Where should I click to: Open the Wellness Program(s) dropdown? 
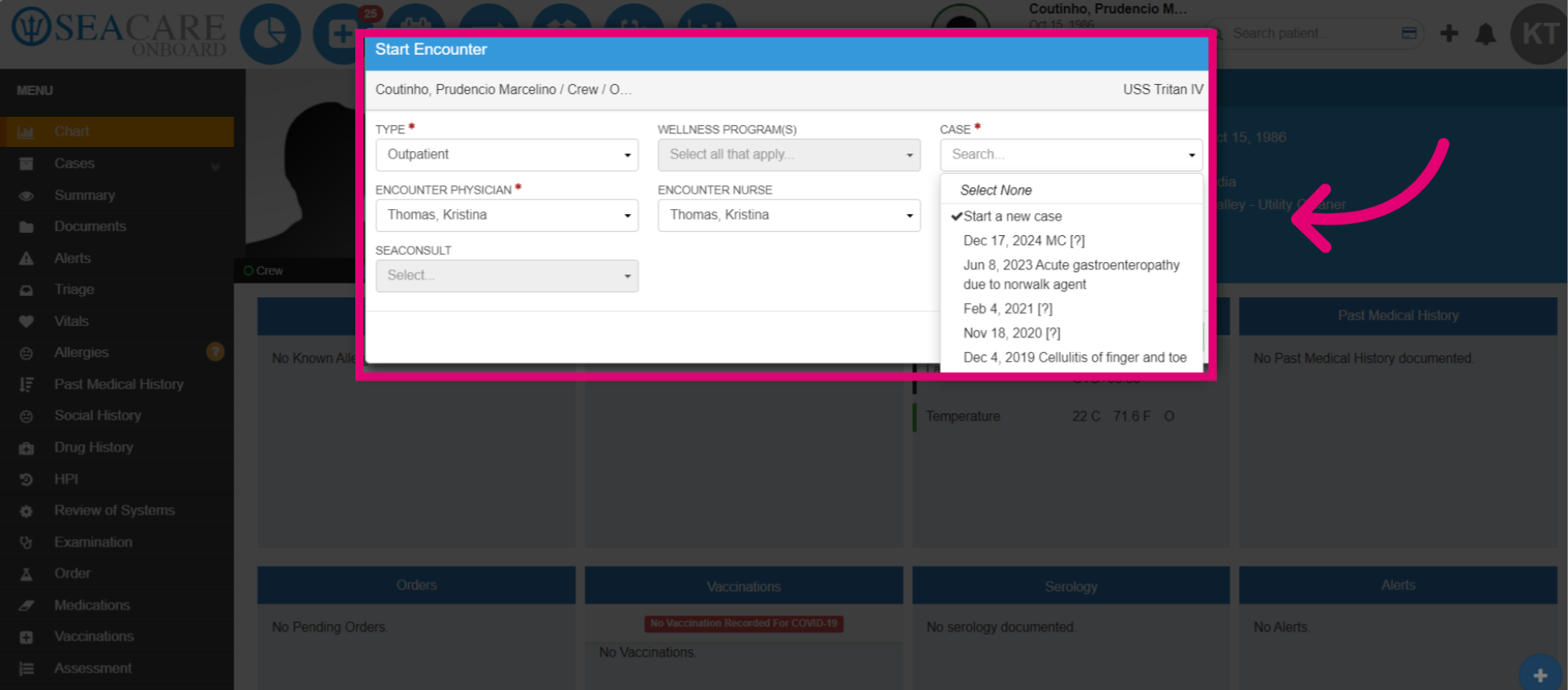(789, 155)
